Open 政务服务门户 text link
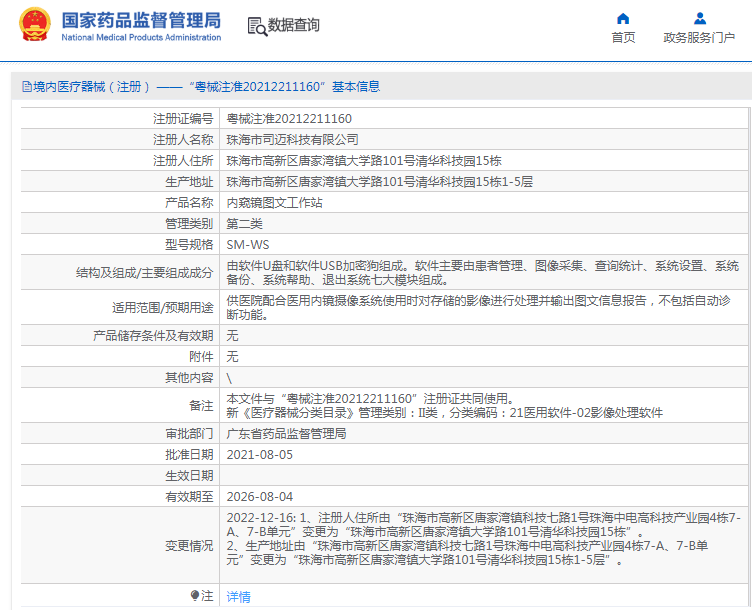 click(x=699, y=37)
